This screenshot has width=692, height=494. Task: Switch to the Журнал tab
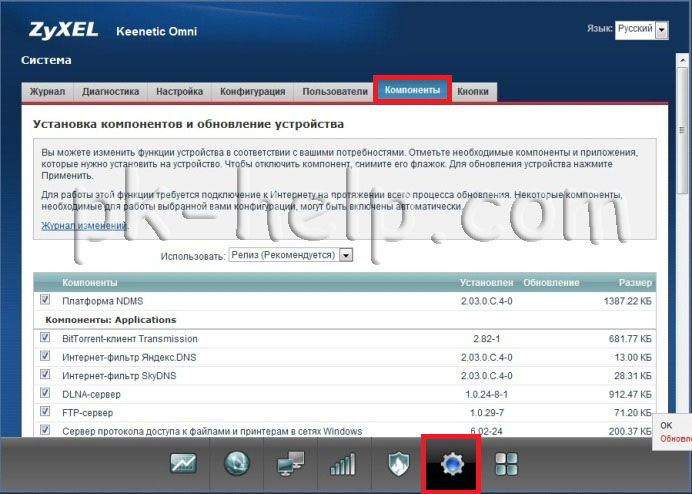pyautogui.click(x=47, y=92)
